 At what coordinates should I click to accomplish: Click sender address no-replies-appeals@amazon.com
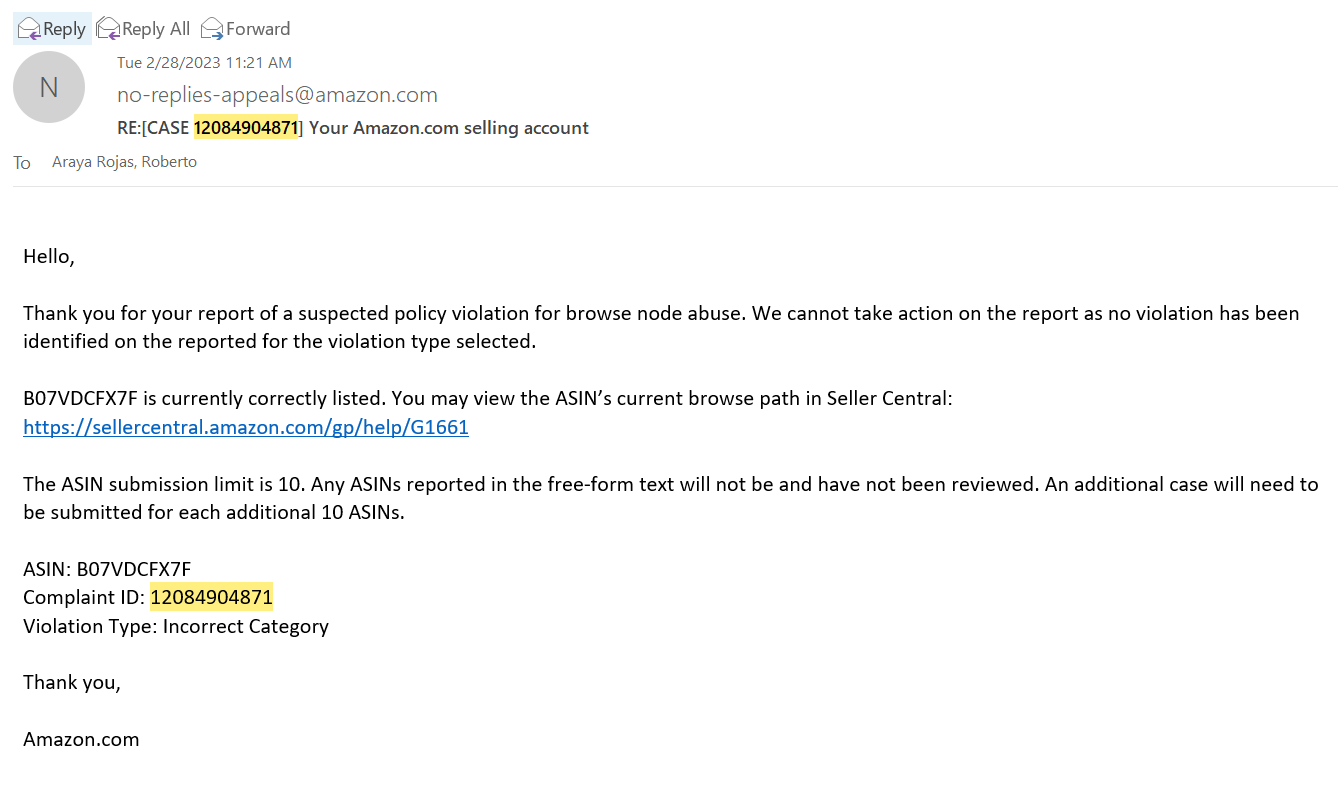click(x=277, y=95)
